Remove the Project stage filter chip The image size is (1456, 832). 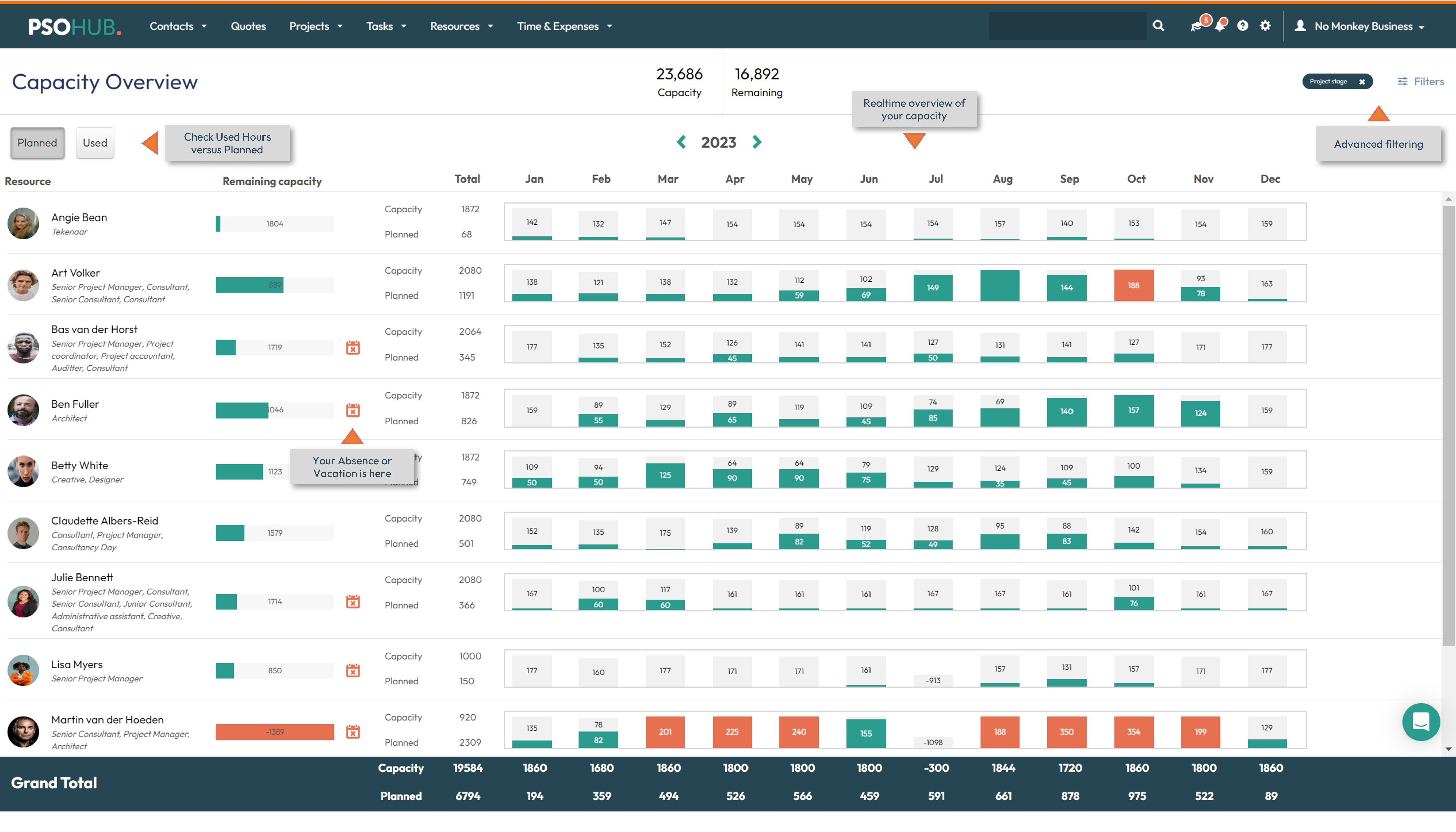1362,81
